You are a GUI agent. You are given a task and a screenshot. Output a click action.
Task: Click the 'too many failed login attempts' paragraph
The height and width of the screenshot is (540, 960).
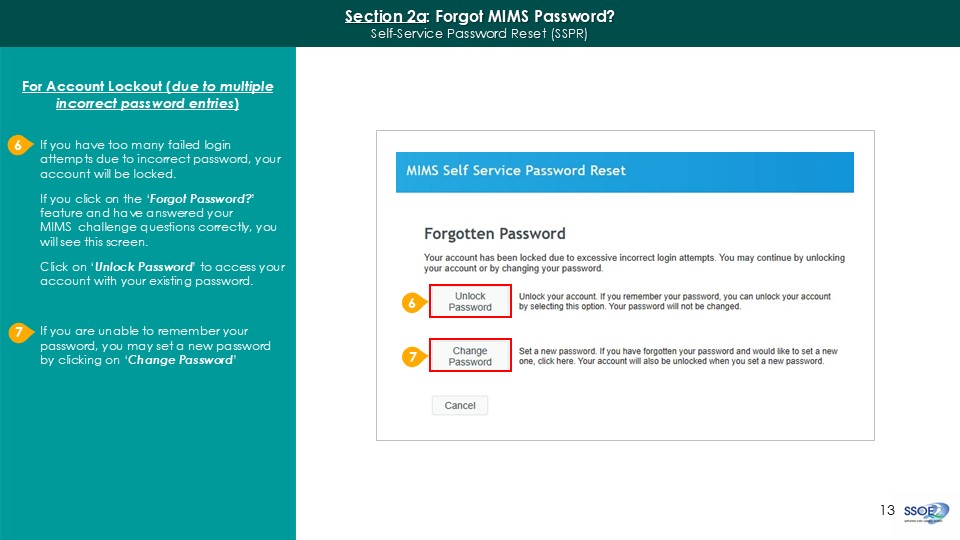click(160, 159)
